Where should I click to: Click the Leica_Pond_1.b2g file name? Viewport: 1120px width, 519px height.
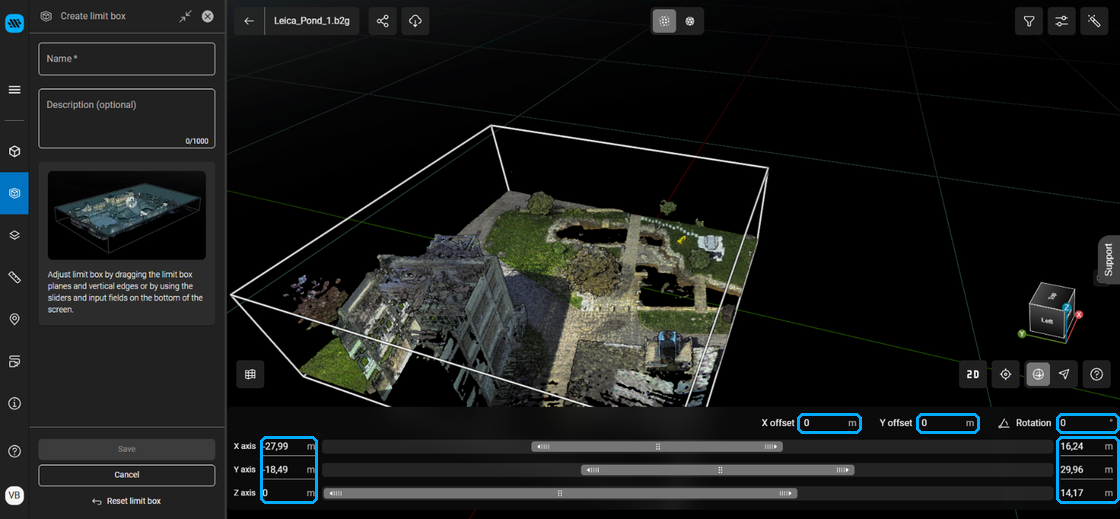coord(311,21)
